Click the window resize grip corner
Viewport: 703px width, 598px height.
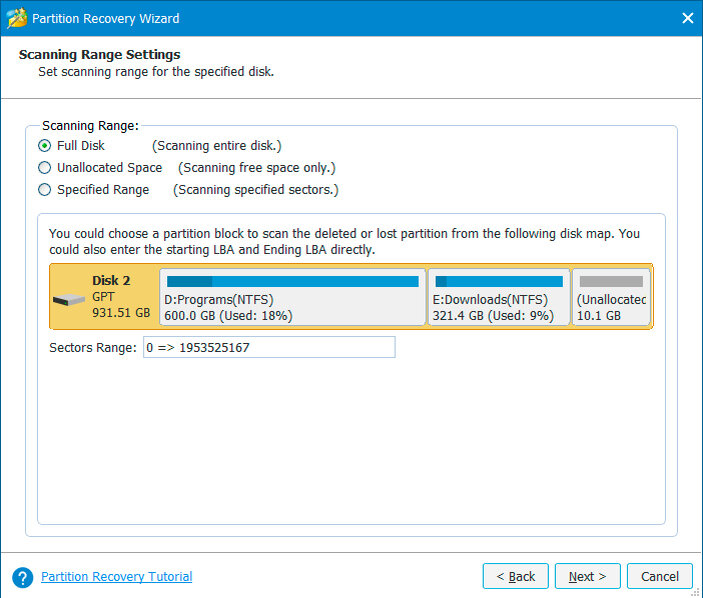pos(695,593)
